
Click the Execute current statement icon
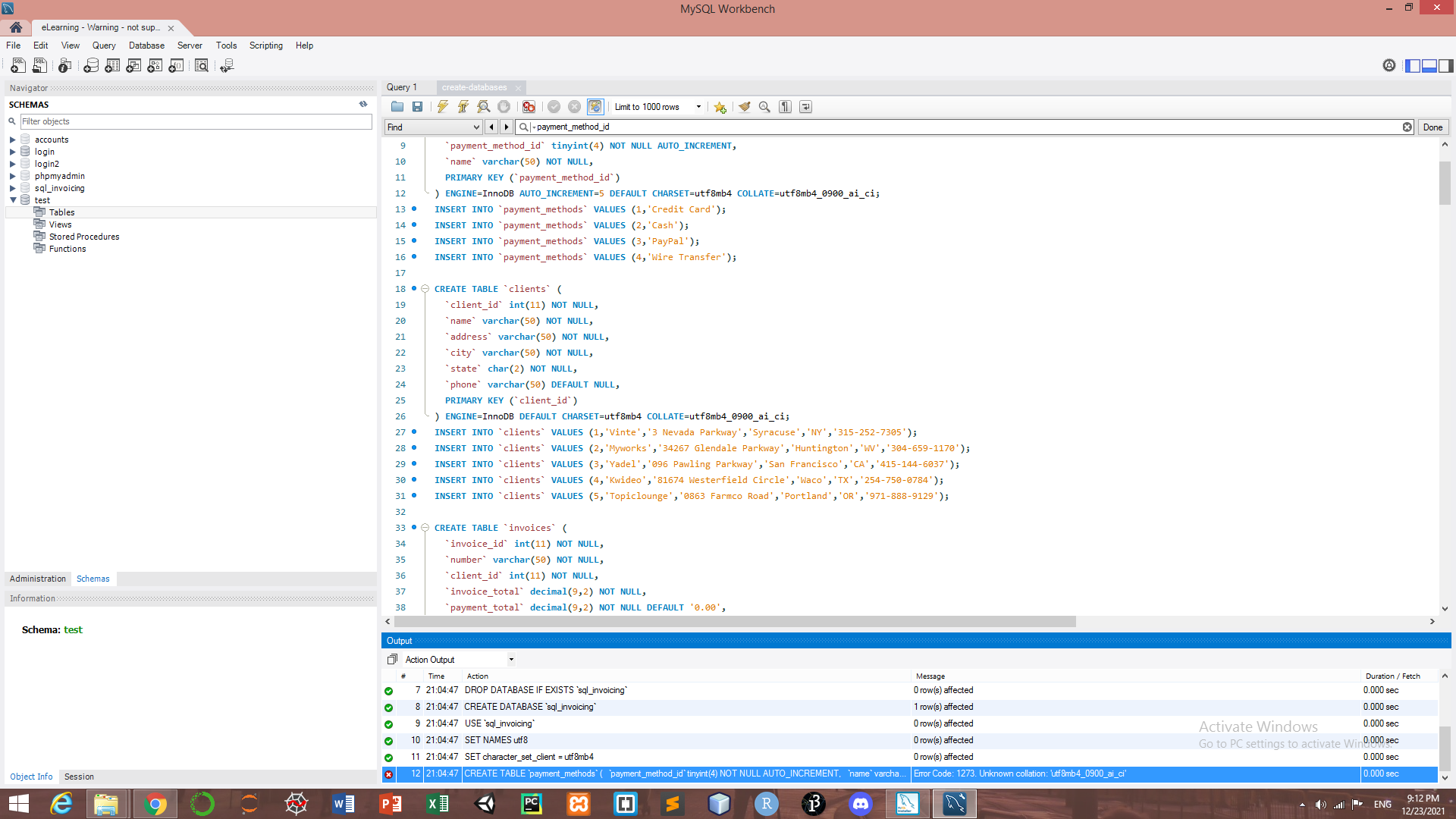(x=463, y=107)
